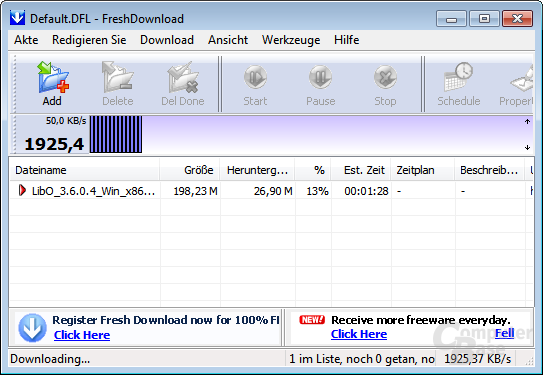Image resolution: width=543 pixels, height=375 pixels.
Task: Open the Werkzeuge menu
Action: [x=291, y=40]
